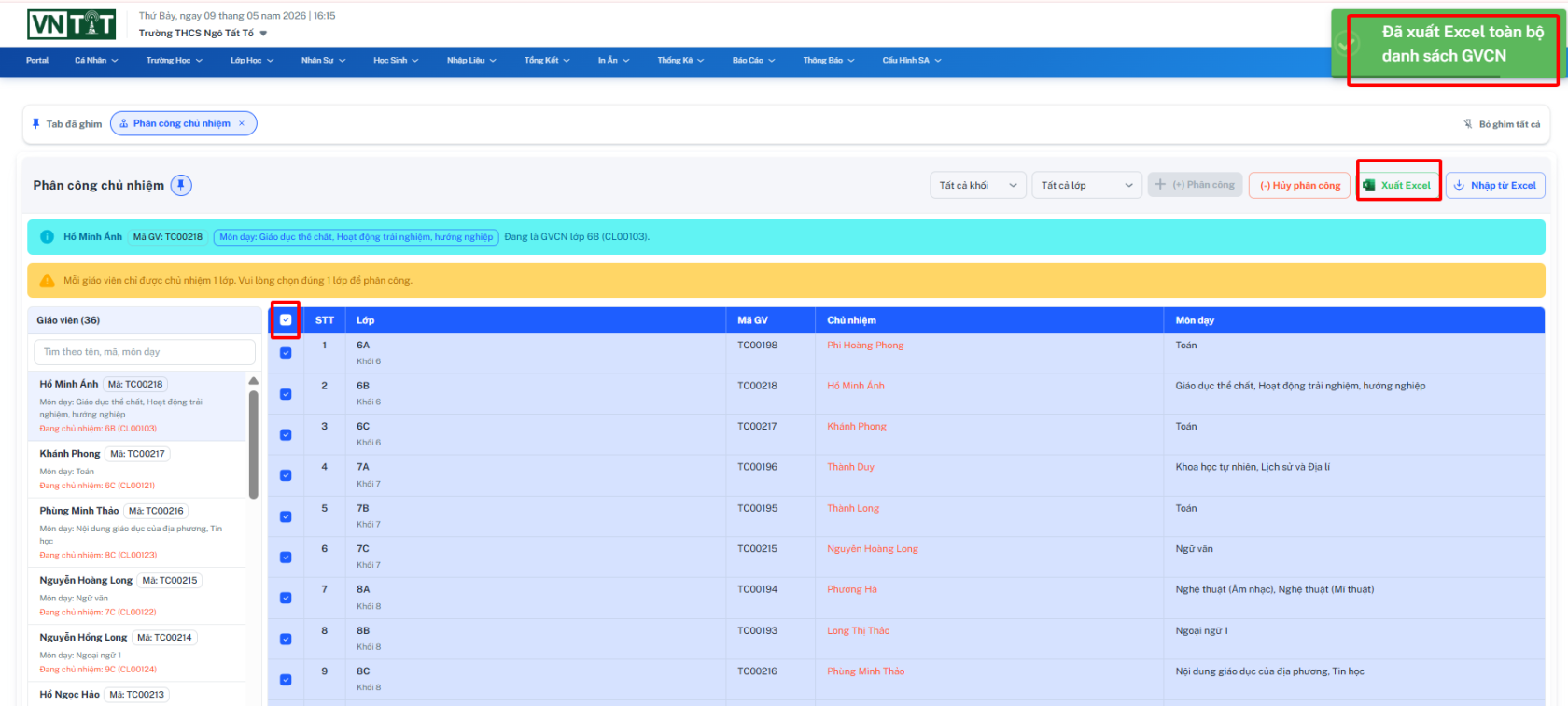Click the yellow warning triangle icon

tap(47, 280)
